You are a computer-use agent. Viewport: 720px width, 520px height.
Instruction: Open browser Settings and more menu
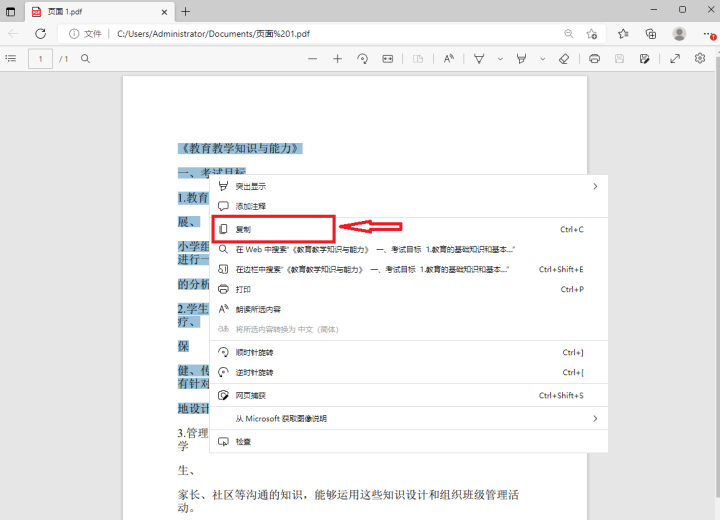708,34
